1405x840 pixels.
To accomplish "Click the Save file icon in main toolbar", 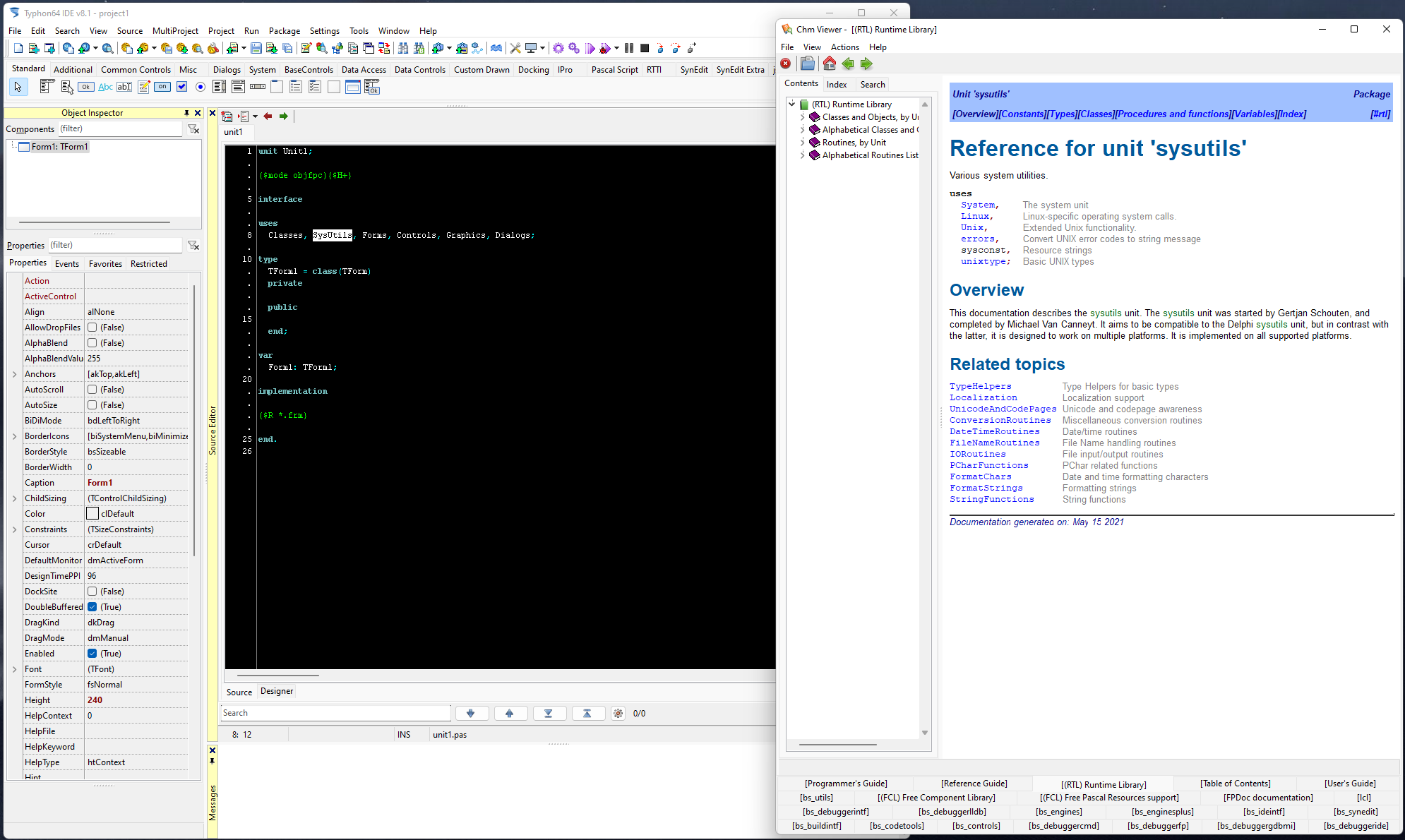I will pyautogui.click(x=256, y=48).
